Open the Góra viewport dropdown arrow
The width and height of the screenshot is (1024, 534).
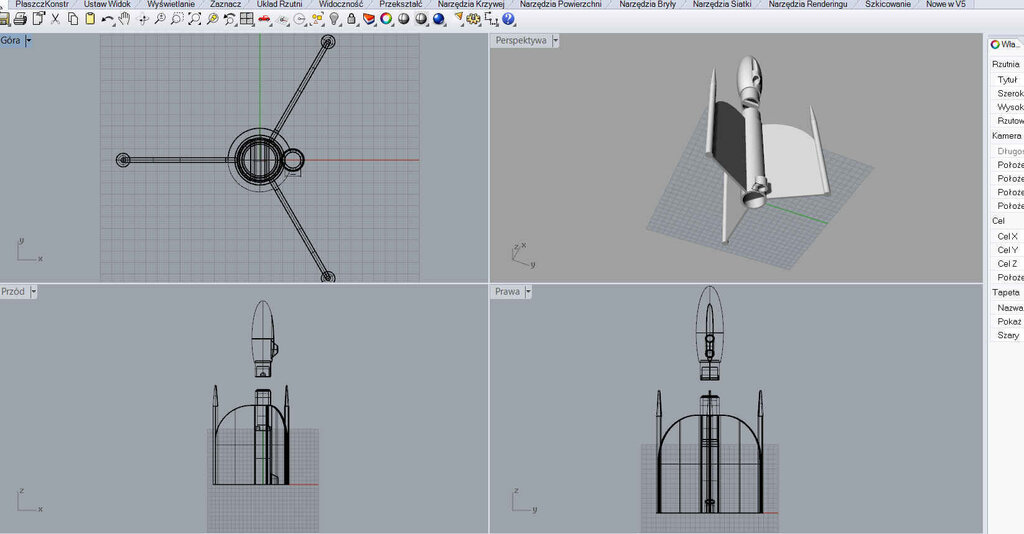point(28,41)
